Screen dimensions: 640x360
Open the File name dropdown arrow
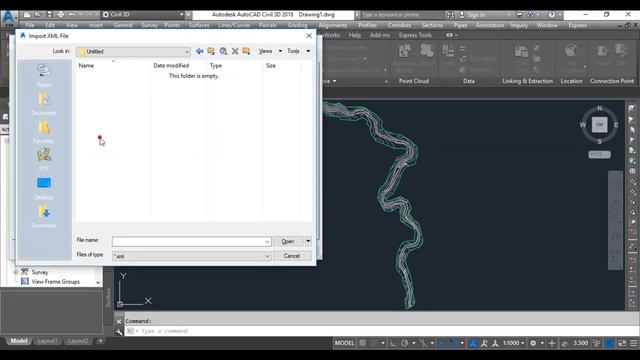tap(267, 242)
